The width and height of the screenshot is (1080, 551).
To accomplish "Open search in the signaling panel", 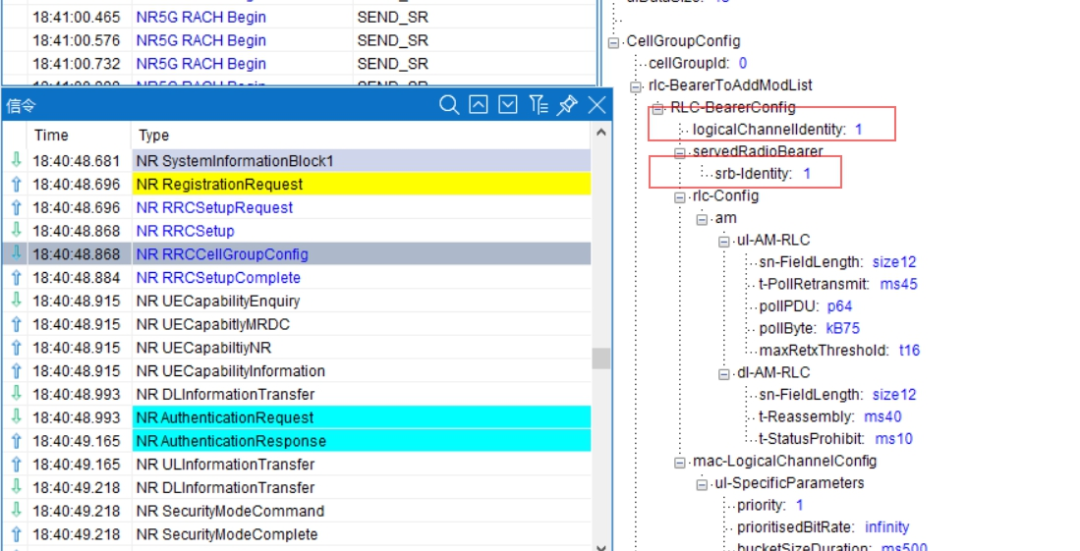I will click(449, 105).
